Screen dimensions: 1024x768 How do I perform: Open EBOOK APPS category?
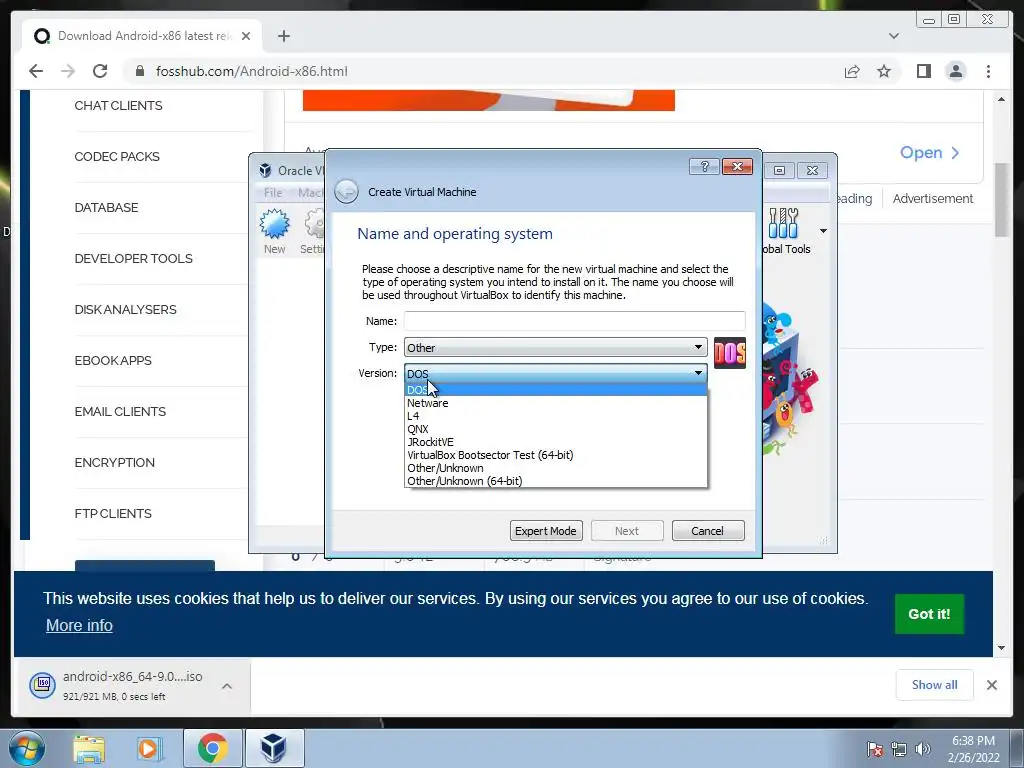[113, 360]
